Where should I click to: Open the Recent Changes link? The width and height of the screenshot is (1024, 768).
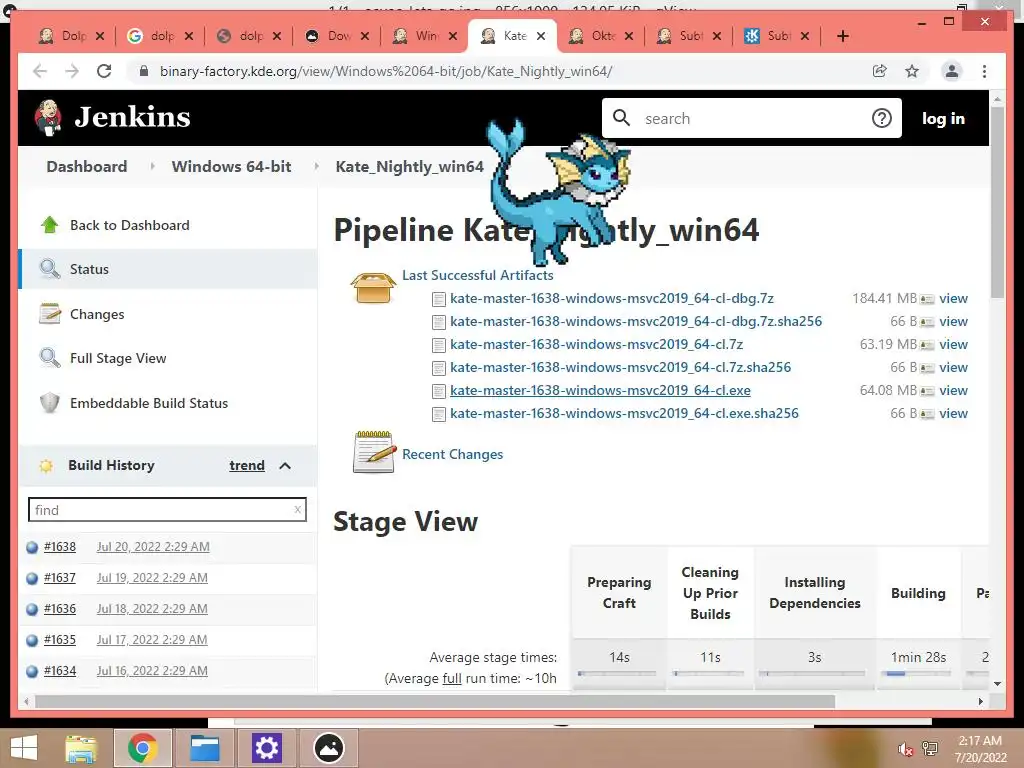click(x=453, y=454)
